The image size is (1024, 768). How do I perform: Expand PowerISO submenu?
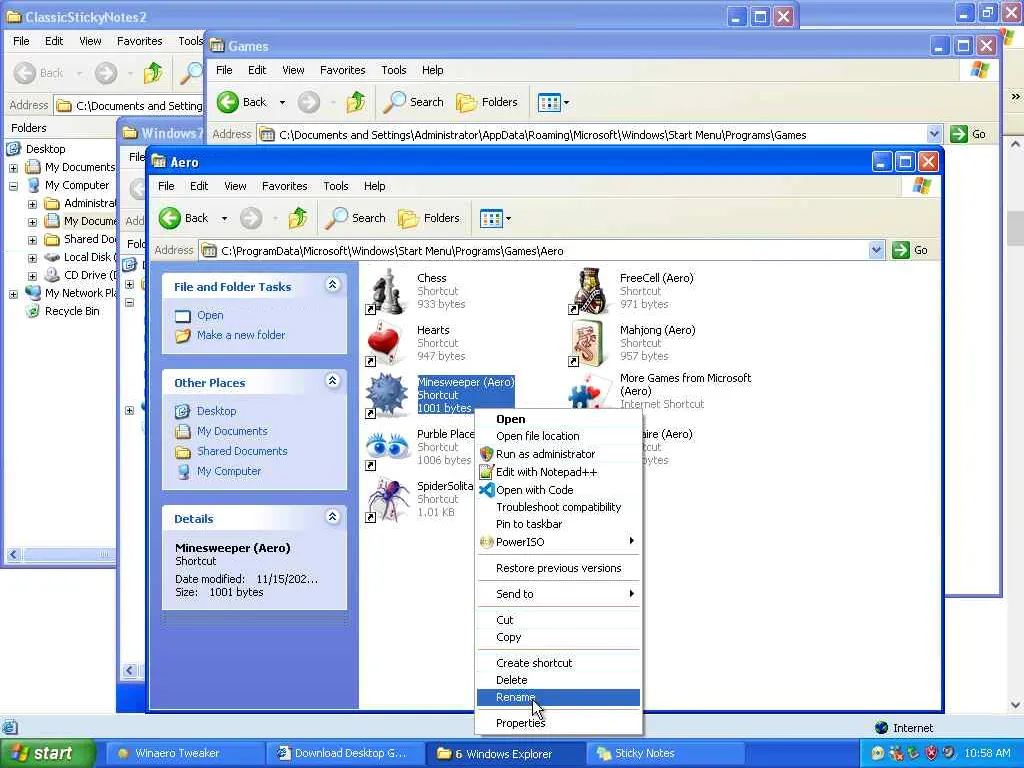pos(558,542)
